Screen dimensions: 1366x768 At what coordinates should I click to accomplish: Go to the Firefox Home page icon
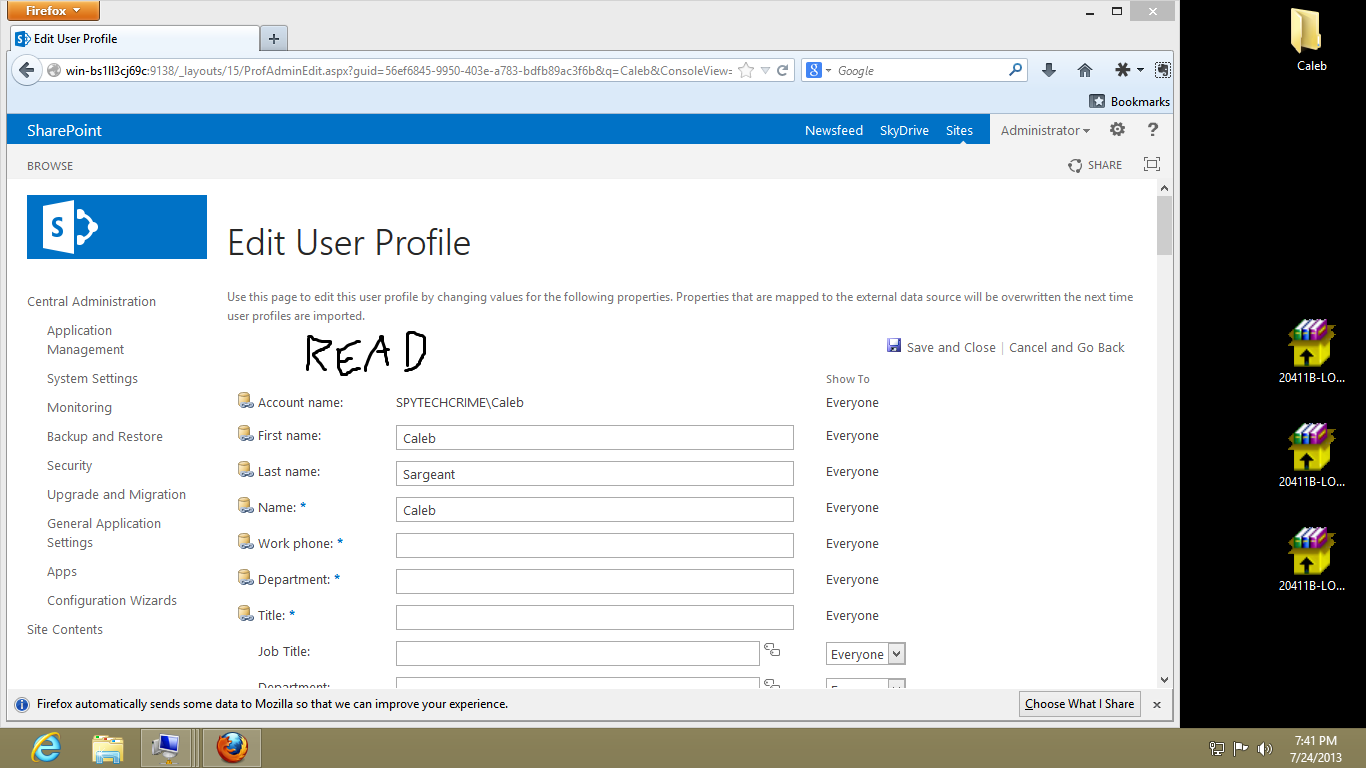(x=1085, y=70)
